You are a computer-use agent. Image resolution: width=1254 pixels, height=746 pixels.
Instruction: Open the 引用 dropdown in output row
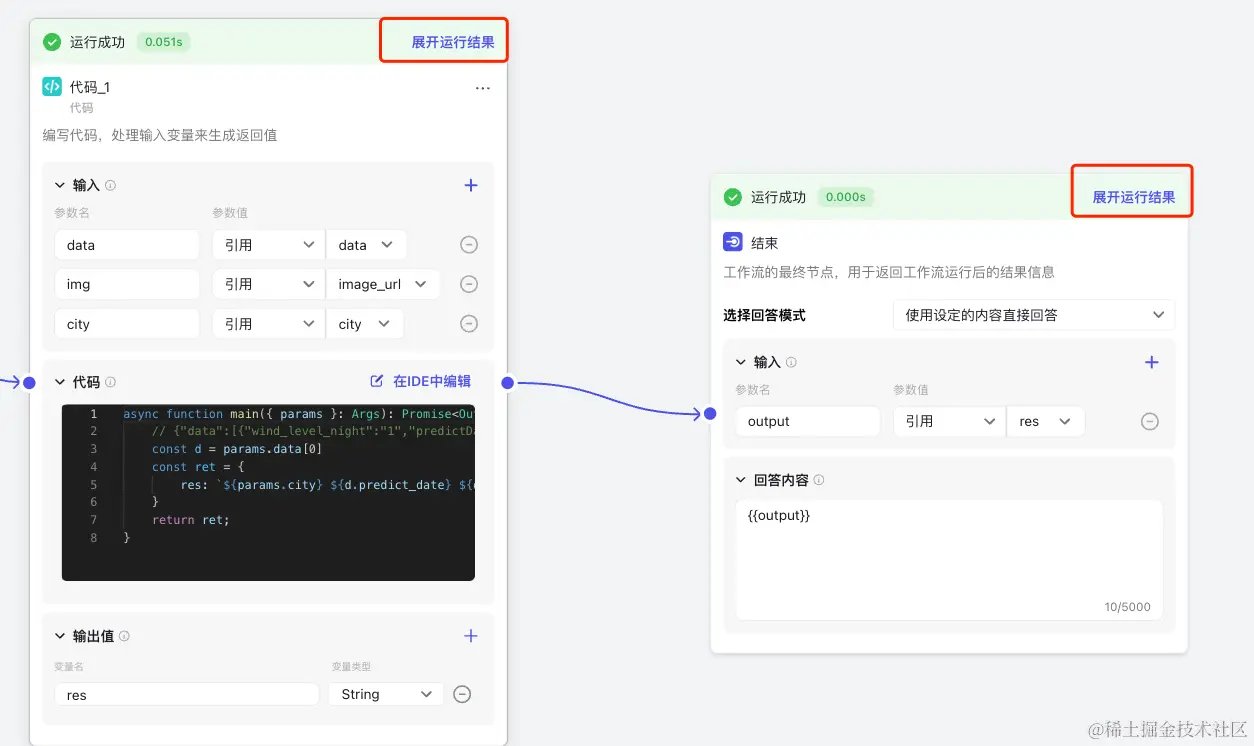(x=949, y=422)
